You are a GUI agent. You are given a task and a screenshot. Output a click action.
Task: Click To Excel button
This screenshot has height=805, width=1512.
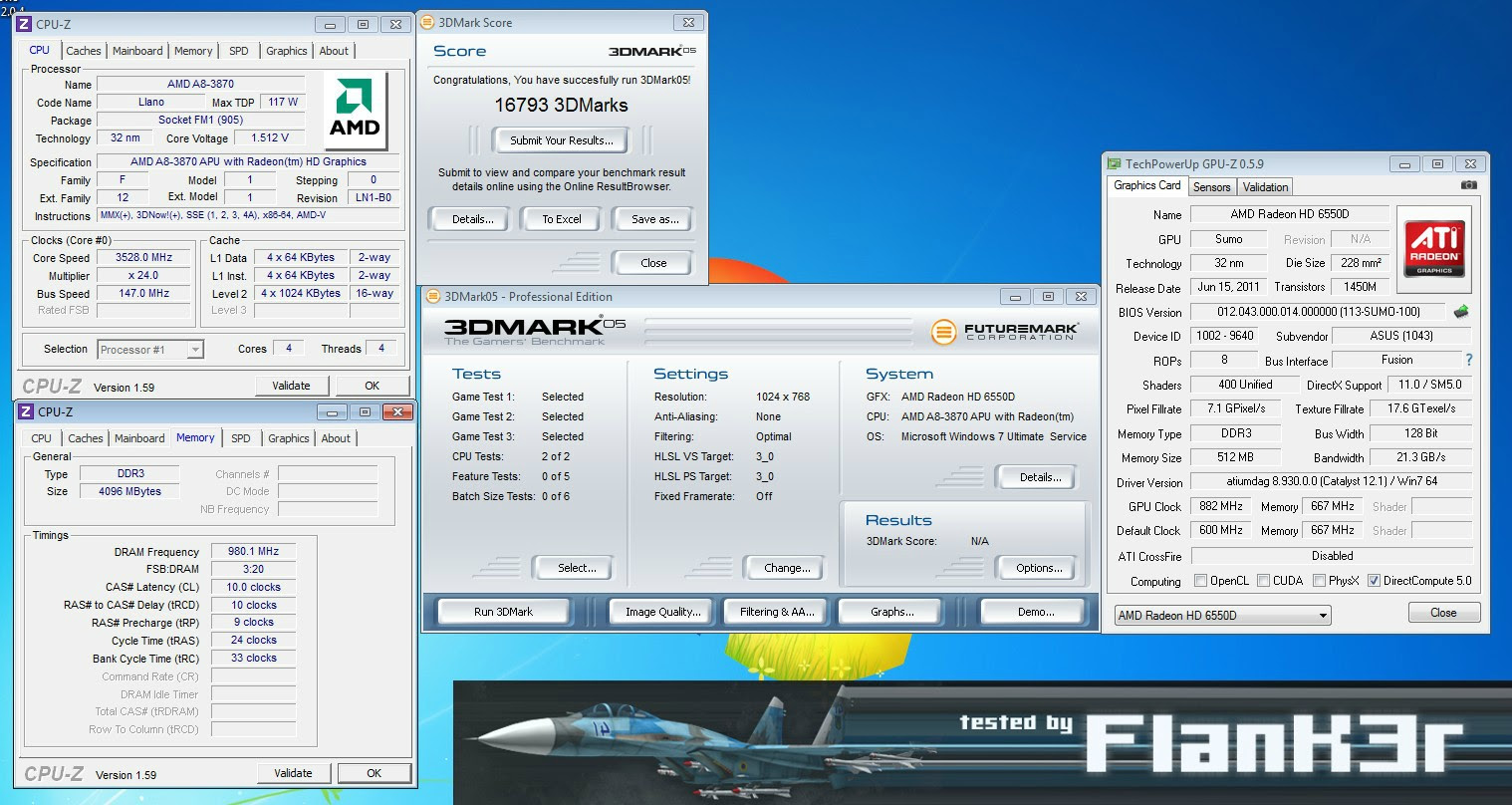[562, 219]
